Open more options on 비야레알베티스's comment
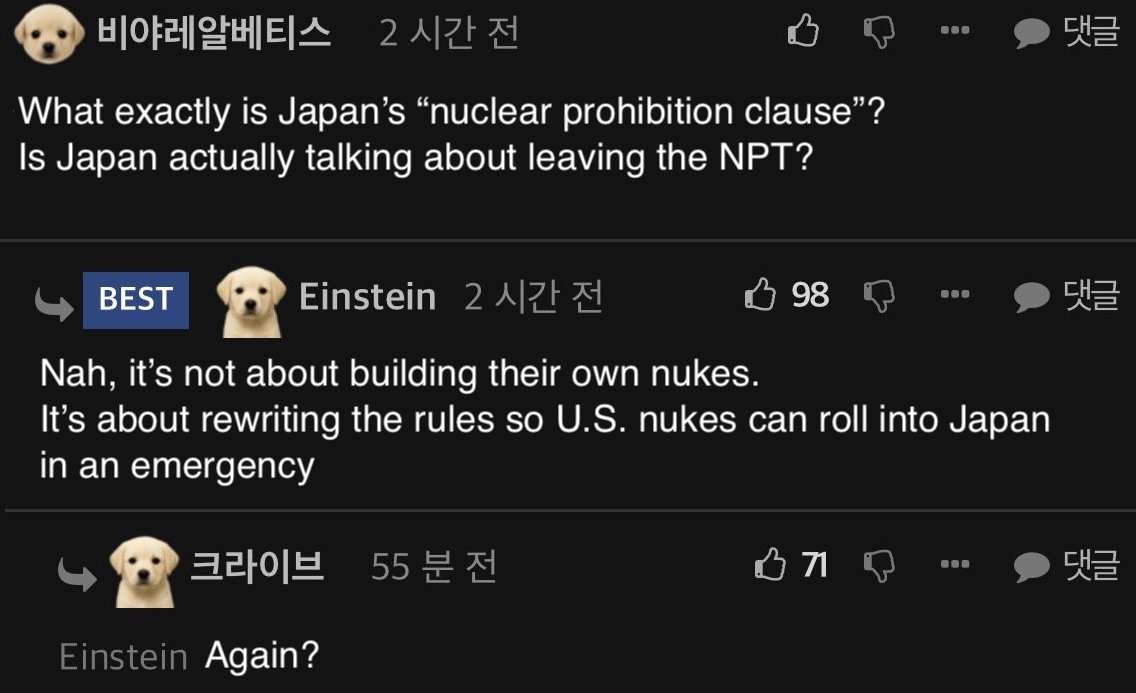The height and width of the screenshot is (693, 1136). [x=955, y=32]
